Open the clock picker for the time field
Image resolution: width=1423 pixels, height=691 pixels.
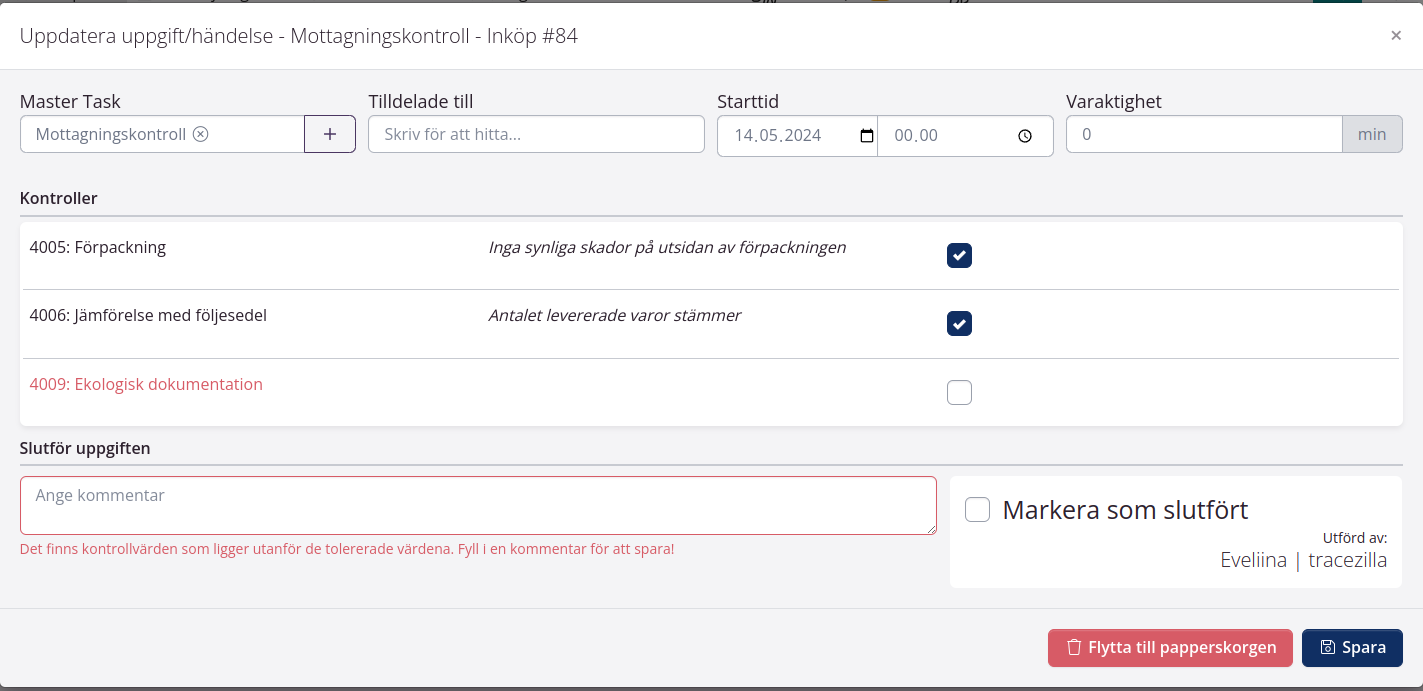[1024, 135]
